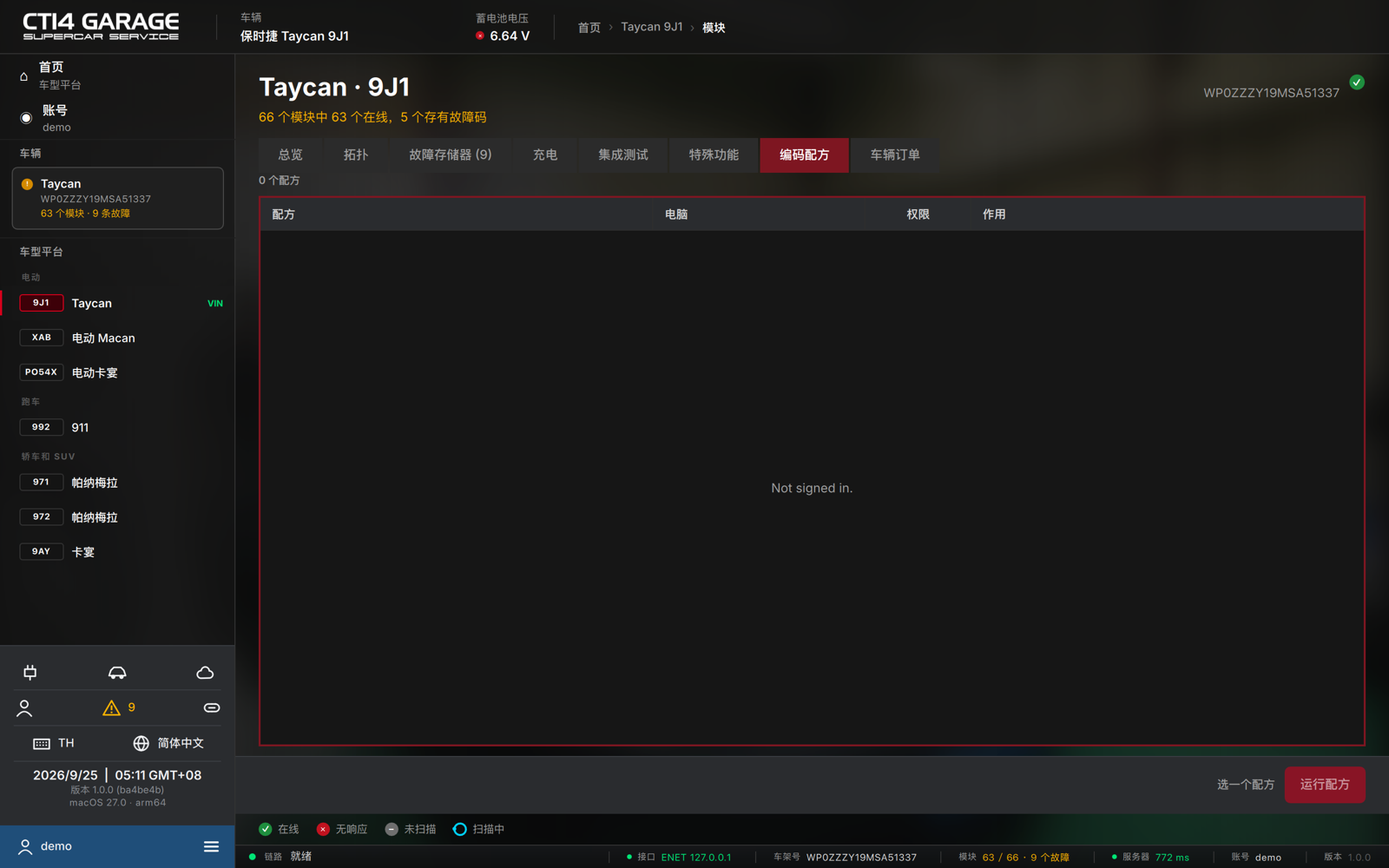Click the orange warning badge on the Taycan card
The width and height of the screenshot is (1389, 868).
(27, 184)
